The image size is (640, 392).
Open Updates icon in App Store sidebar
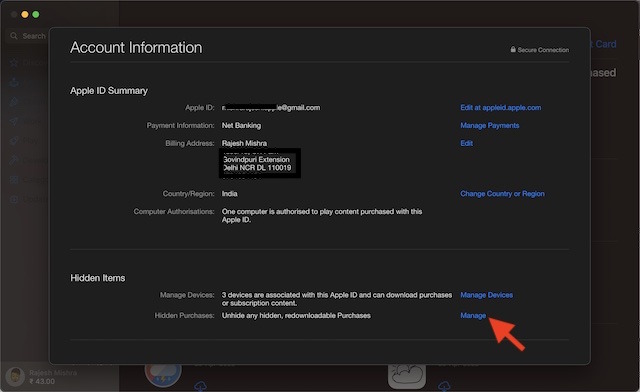14,199
